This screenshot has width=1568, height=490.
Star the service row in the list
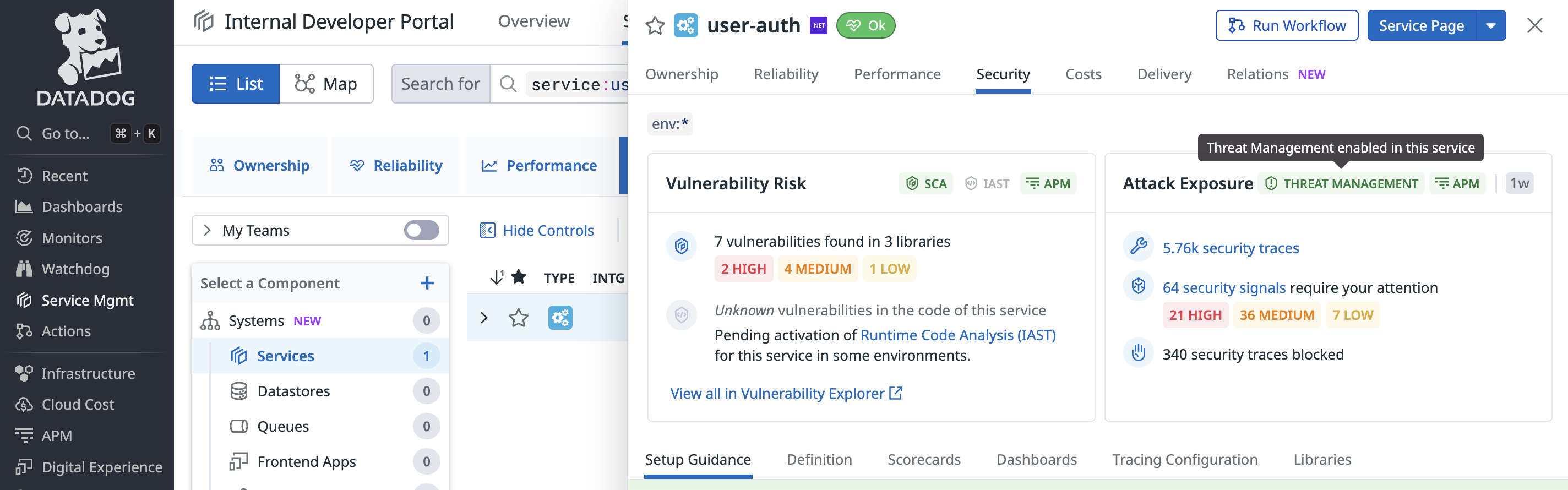[x=519, y=318]
